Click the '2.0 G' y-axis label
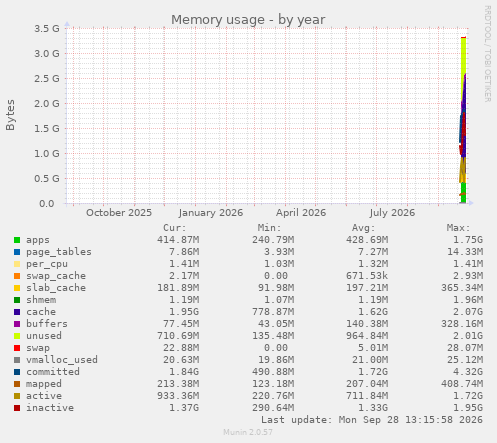 tap(47, 103)
